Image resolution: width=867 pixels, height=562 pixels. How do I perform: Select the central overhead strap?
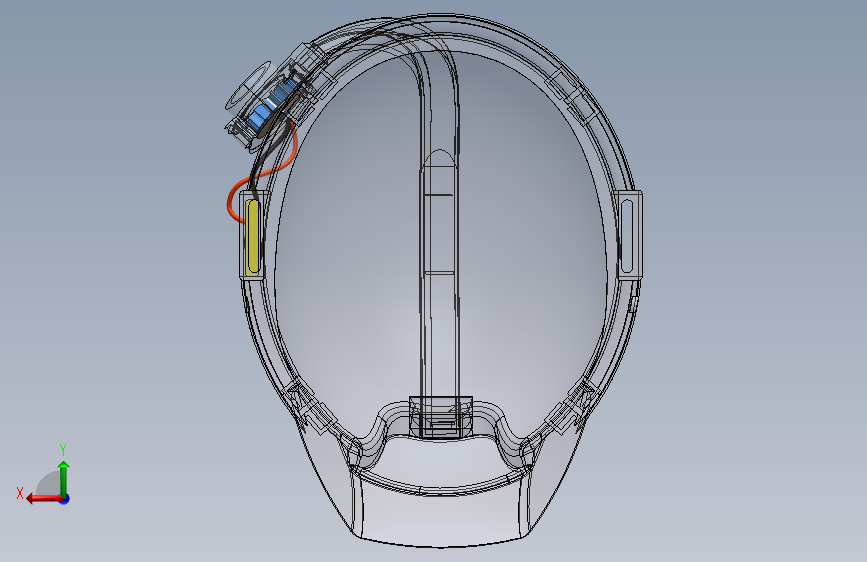tap(440, 238)
